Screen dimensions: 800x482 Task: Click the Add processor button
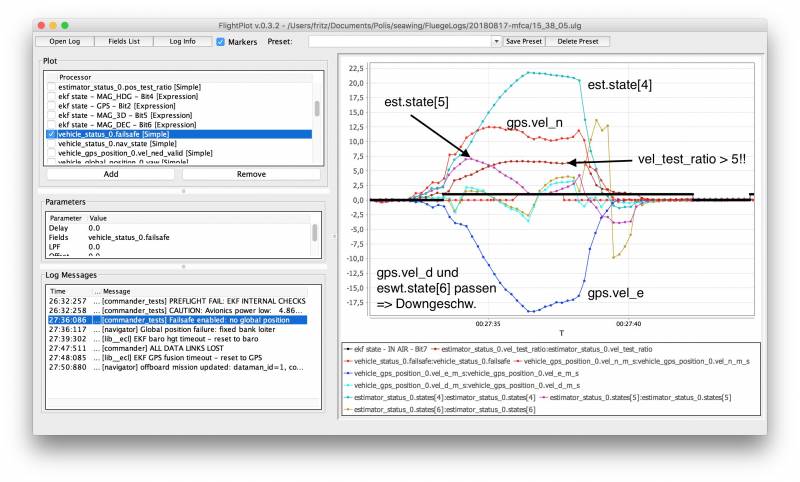pyautogui.click(x=111, y=173)
